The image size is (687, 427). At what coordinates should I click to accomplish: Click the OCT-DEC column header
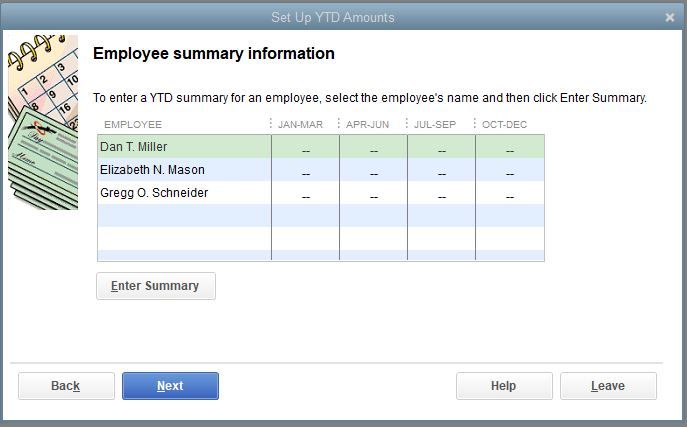coord(504,124)
